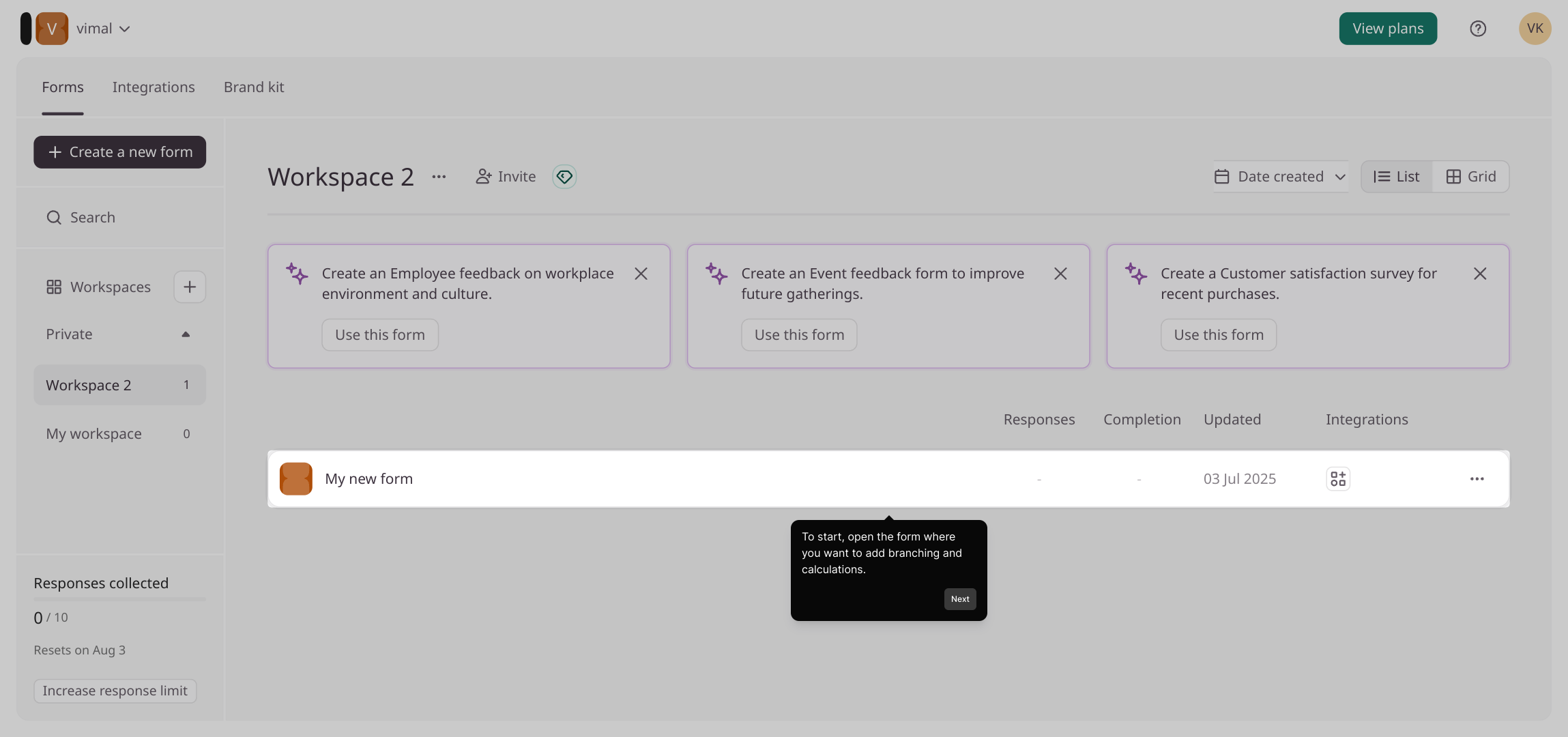Click Next in the tooltip
Image resolution: width=1568 pixels, height=737 pixels.
pos(960,599)
